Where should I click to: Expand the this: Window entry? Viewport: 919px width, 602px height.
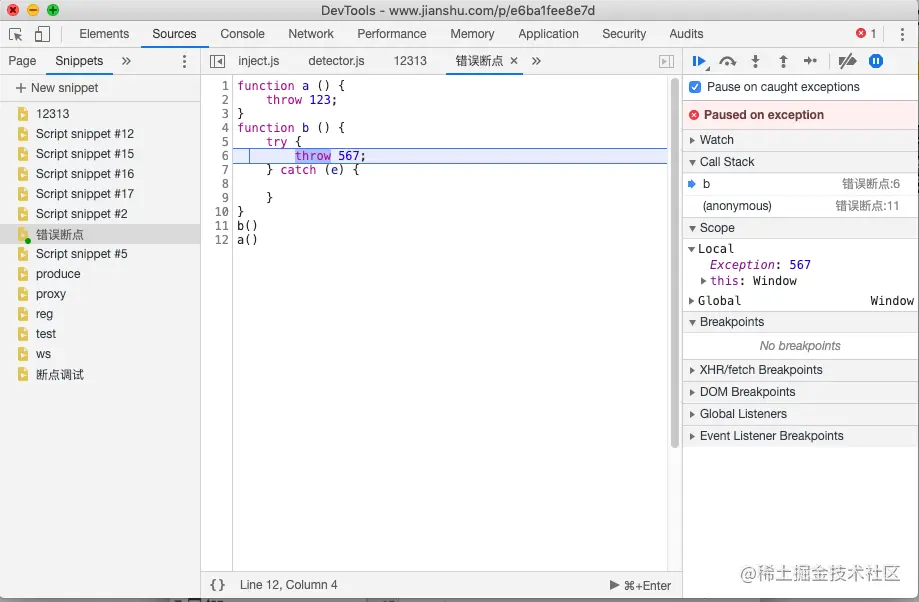pyautogui.click(x=703, y=281)
